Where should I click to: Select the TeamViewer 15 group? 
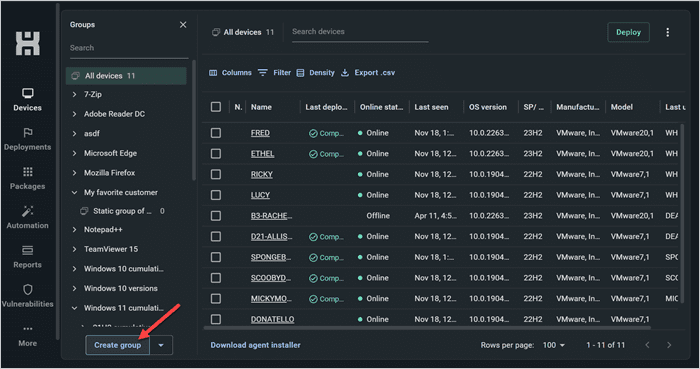[x=111, y=249]
